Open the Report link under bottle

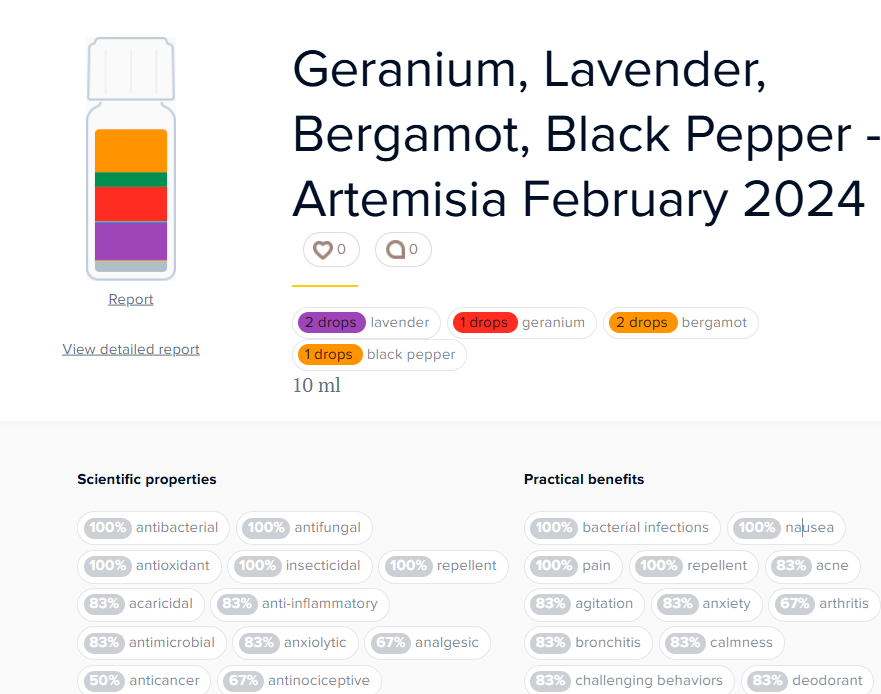pyautogui.click(x=130, y=300)
